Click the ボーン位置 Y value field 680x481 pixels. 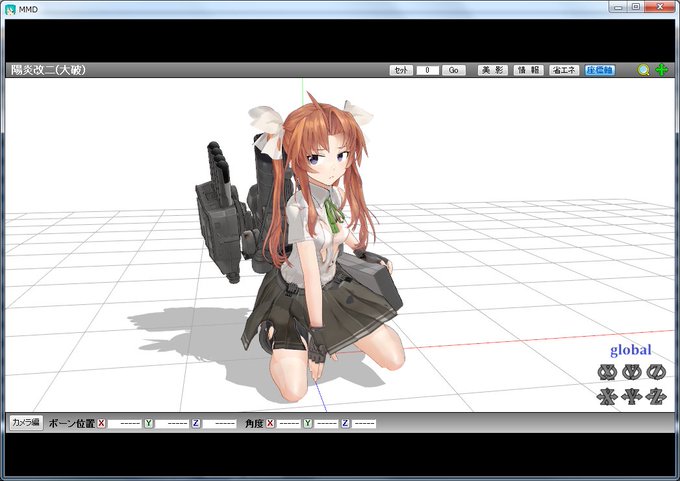point(172,423)
